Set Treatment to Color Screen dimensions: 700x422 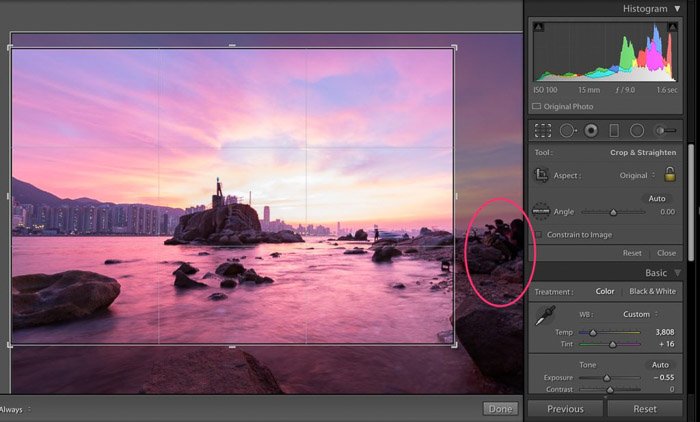tap(605, 291)
